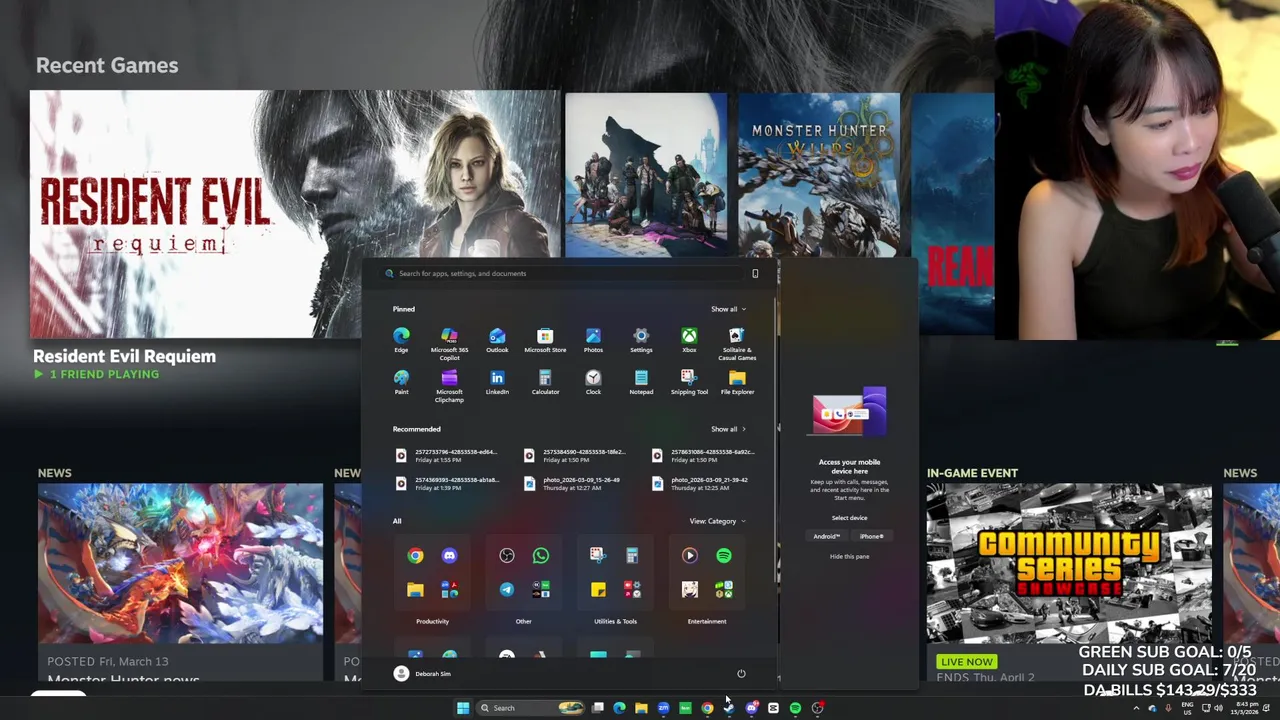Expand Pinned apps with Show all
The width and height of the screenshot is (1280, 720).
pyautogui.click(x=728, y=309)
